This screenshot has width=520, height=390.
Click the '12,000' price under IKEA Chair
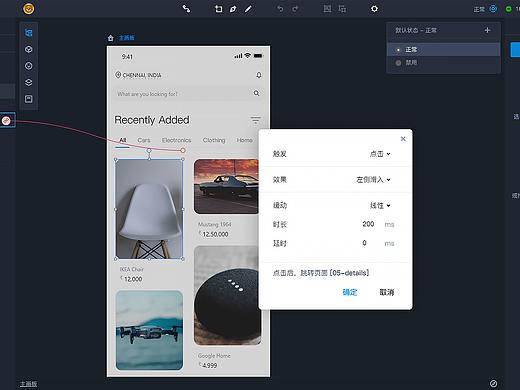(x=133, y=279)
